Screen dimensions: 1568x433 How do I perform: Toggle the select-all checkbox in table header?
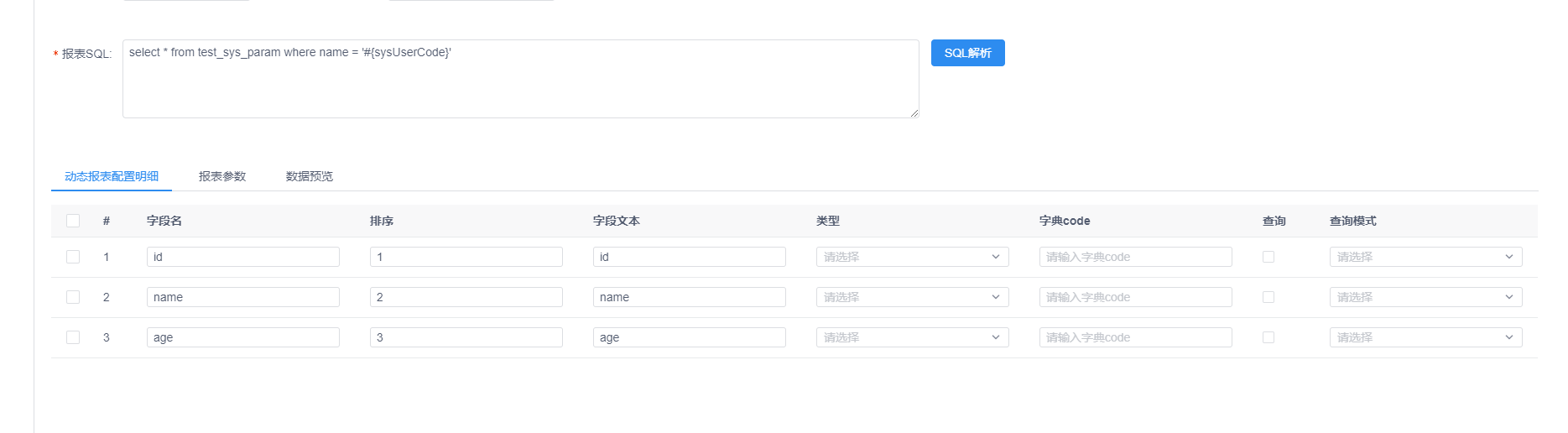73,221
